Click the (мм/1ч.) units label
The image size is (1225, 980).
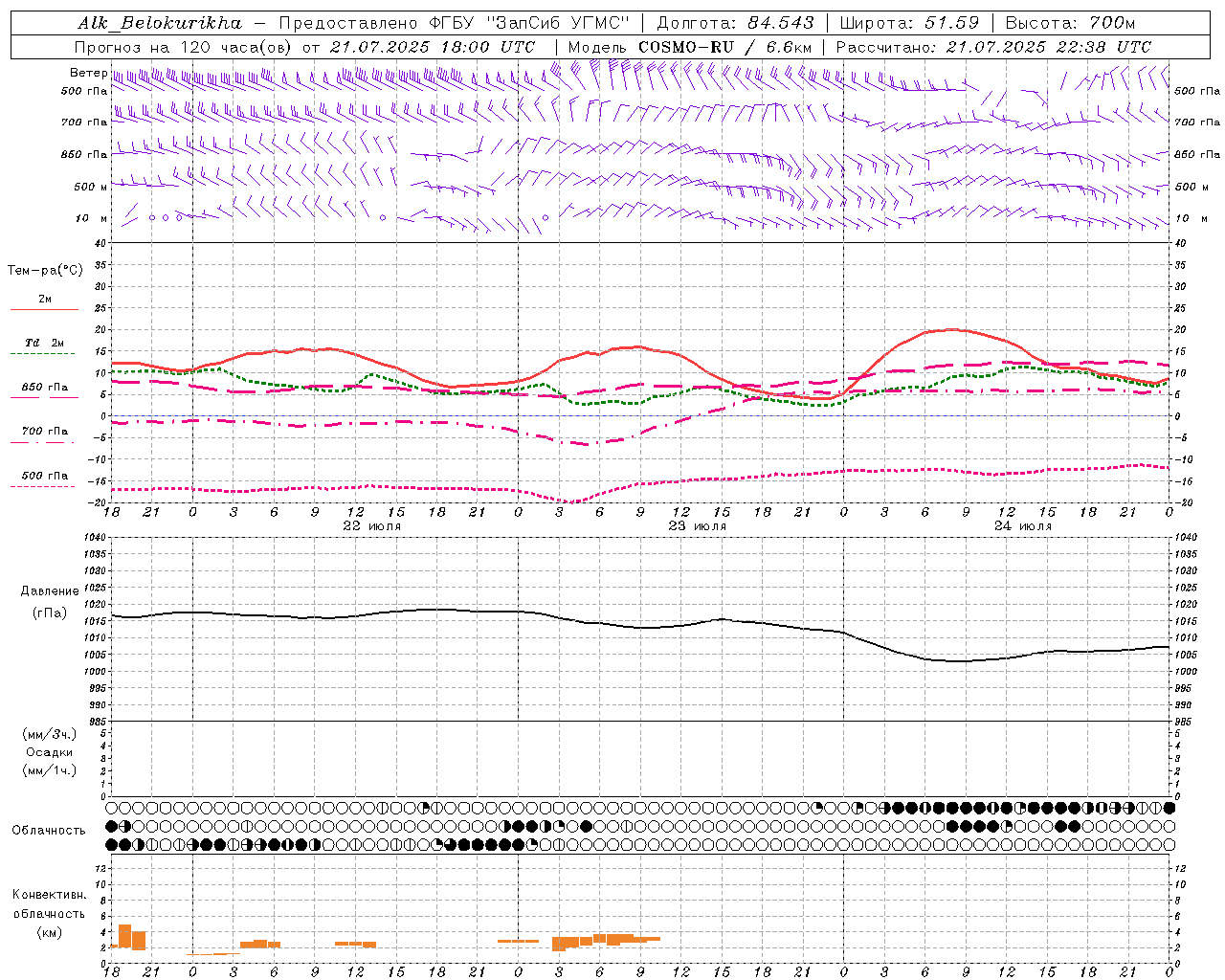click(50, 770)
